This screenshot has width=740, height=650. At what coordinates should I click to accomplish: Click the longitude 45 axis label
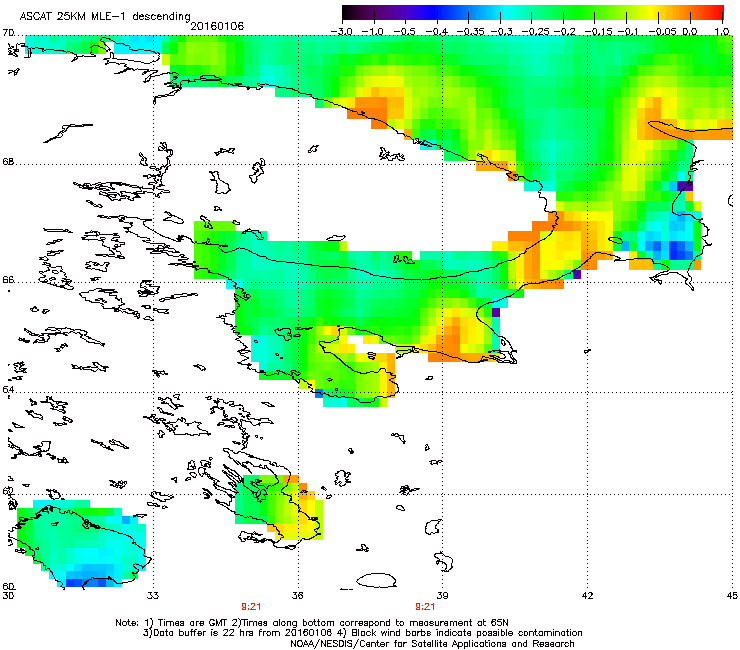pos(732,596)
